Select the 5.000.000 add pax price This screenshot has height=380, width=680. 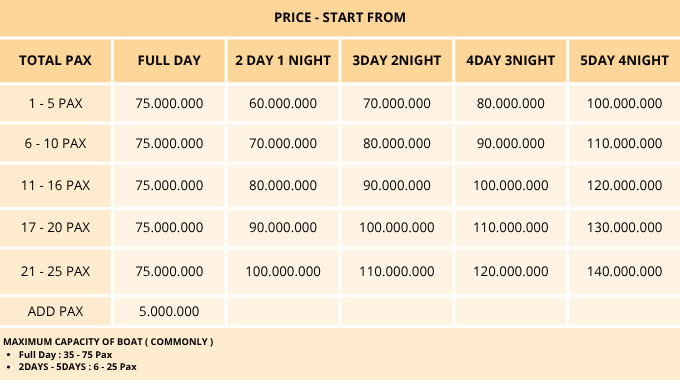(169, 311)
